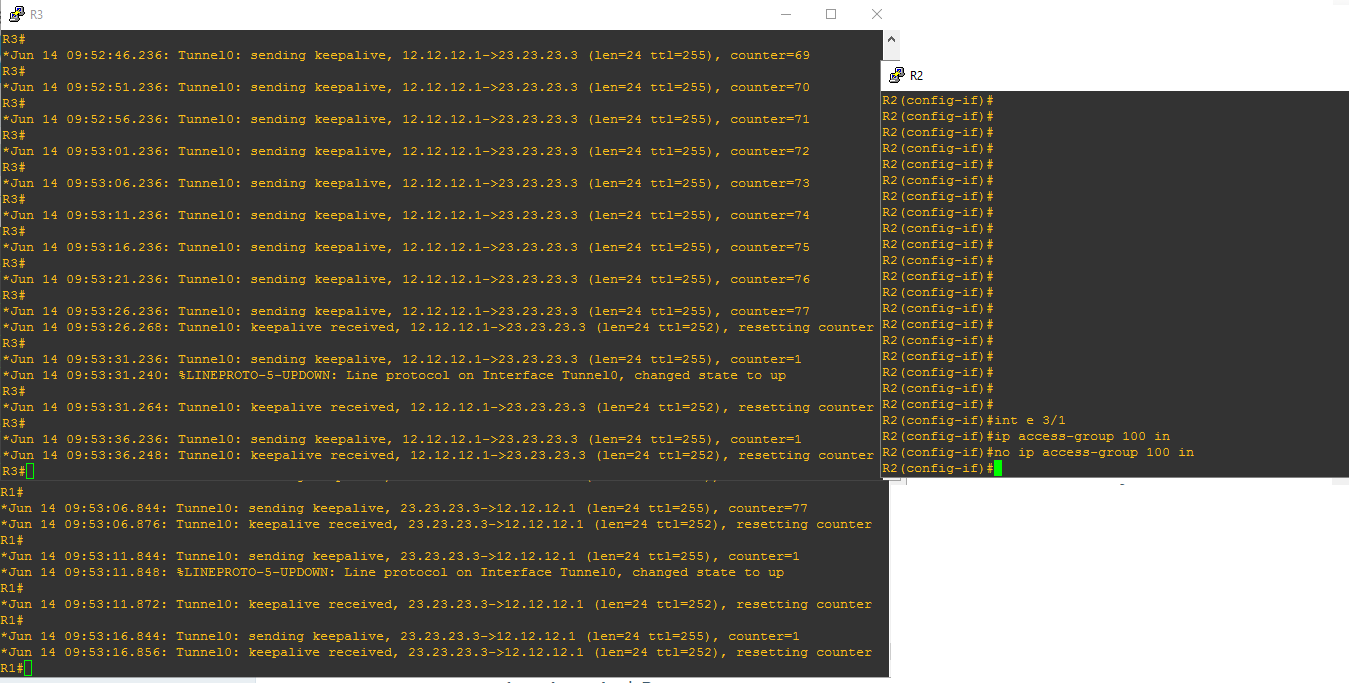
Task: Click the PuTTY icon in R2 title bar
Action: click(896, 75)
